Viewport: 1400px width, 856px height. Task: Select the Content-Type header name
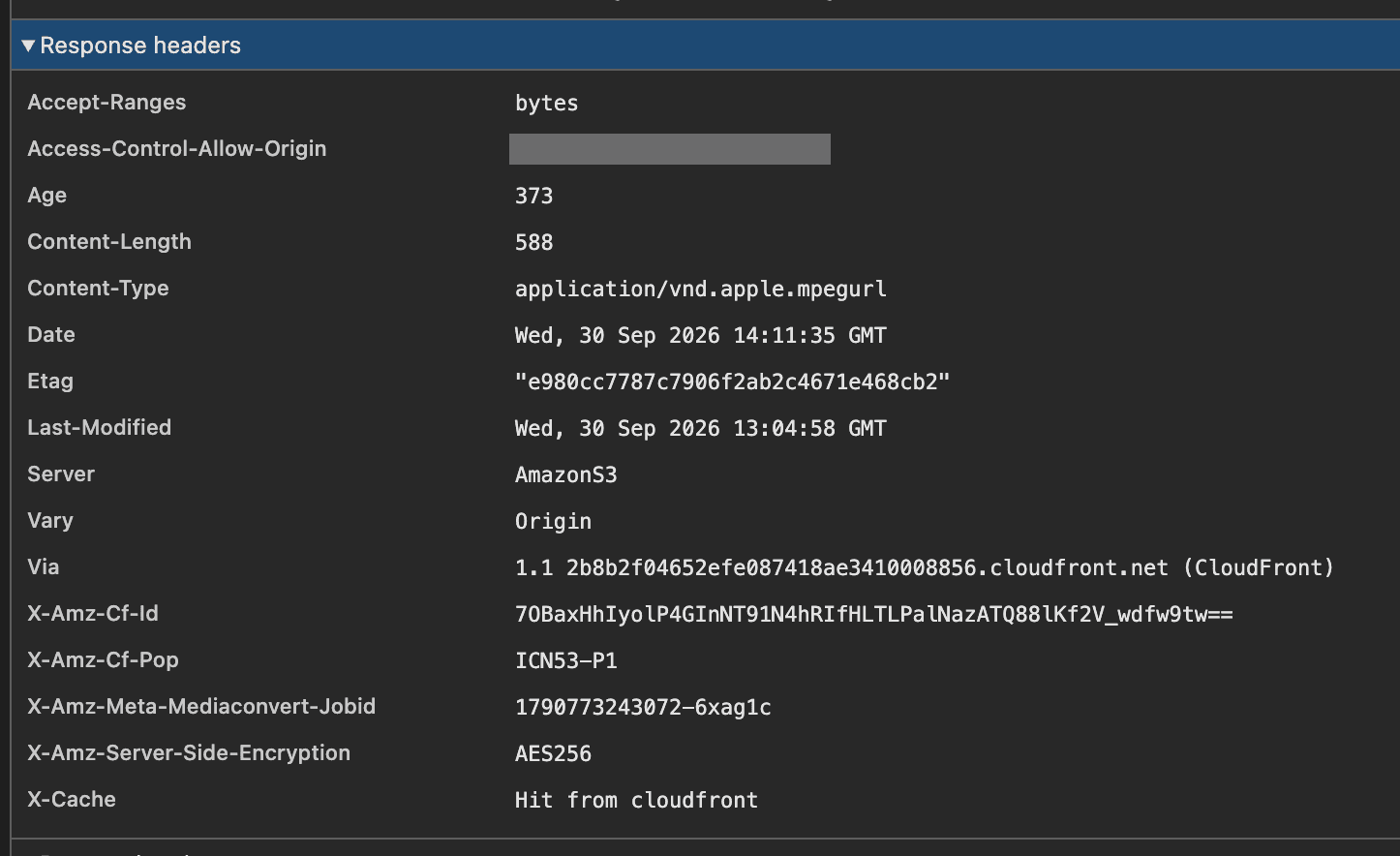point(98,289)
